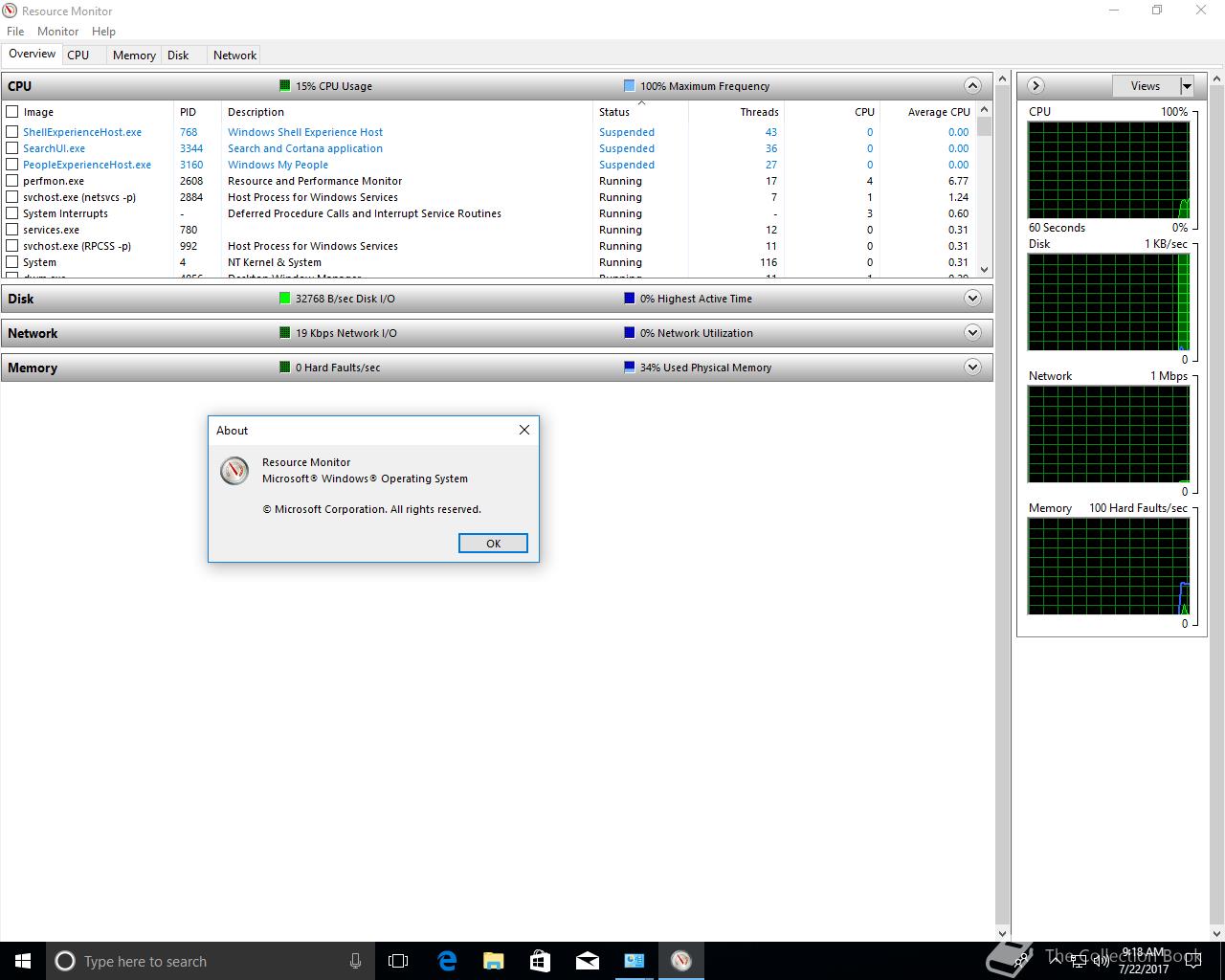Click the CPU usage graph

click(x=1108, y=169)
